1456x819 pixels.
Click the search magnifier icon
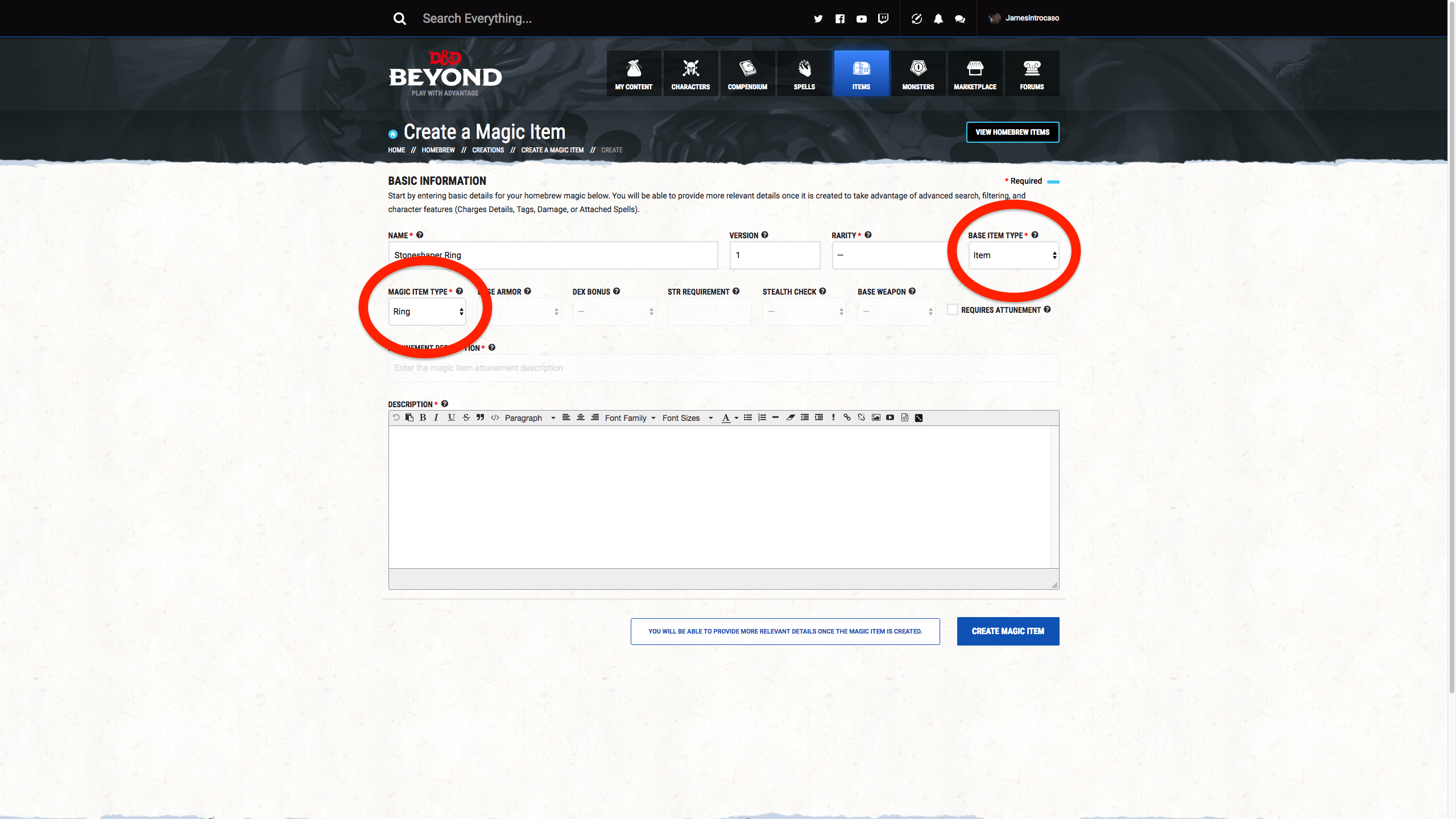(400, 18)
